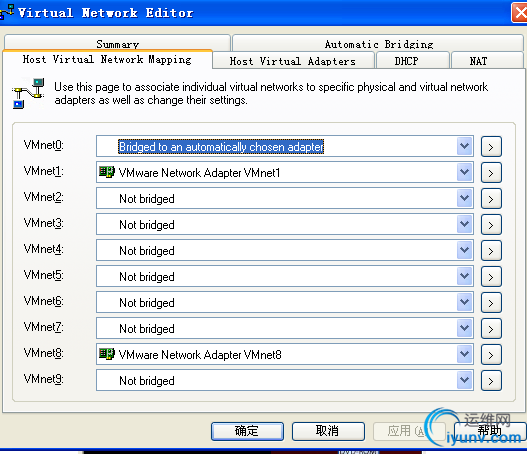Click the VMnet0: label
The width and height of the screenshot is (527, 454).
(44, 145)
